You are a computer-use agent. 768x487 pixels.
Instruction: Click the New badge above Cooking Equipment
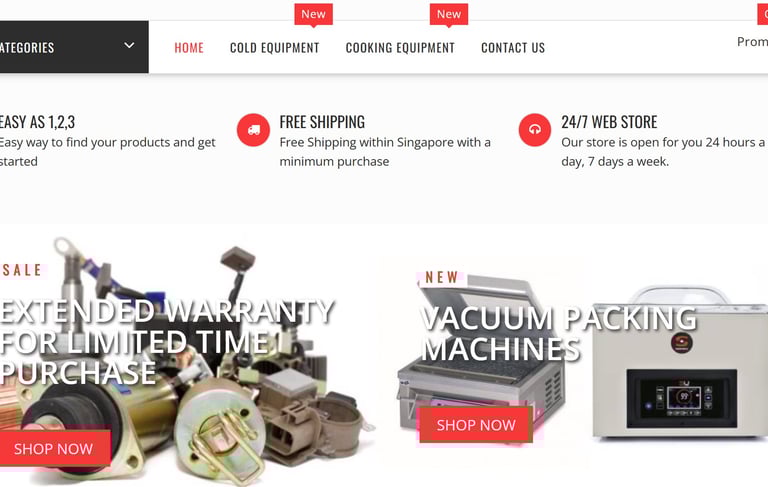click(x=449, y=15)
